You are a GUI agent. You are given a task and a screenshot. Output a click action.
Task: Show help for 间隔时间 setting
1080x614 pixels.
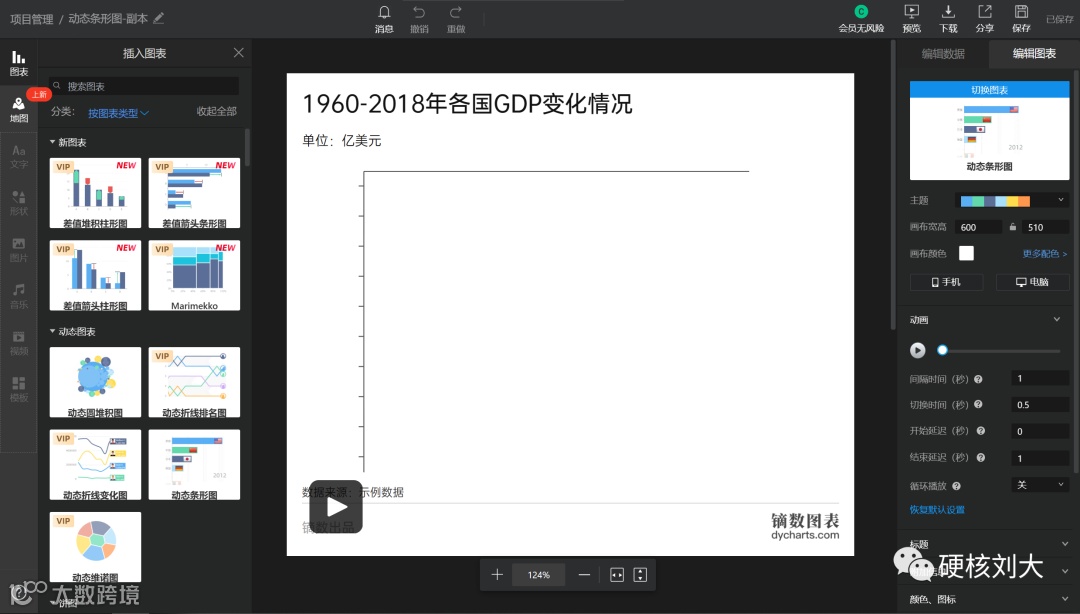[978, 379]
